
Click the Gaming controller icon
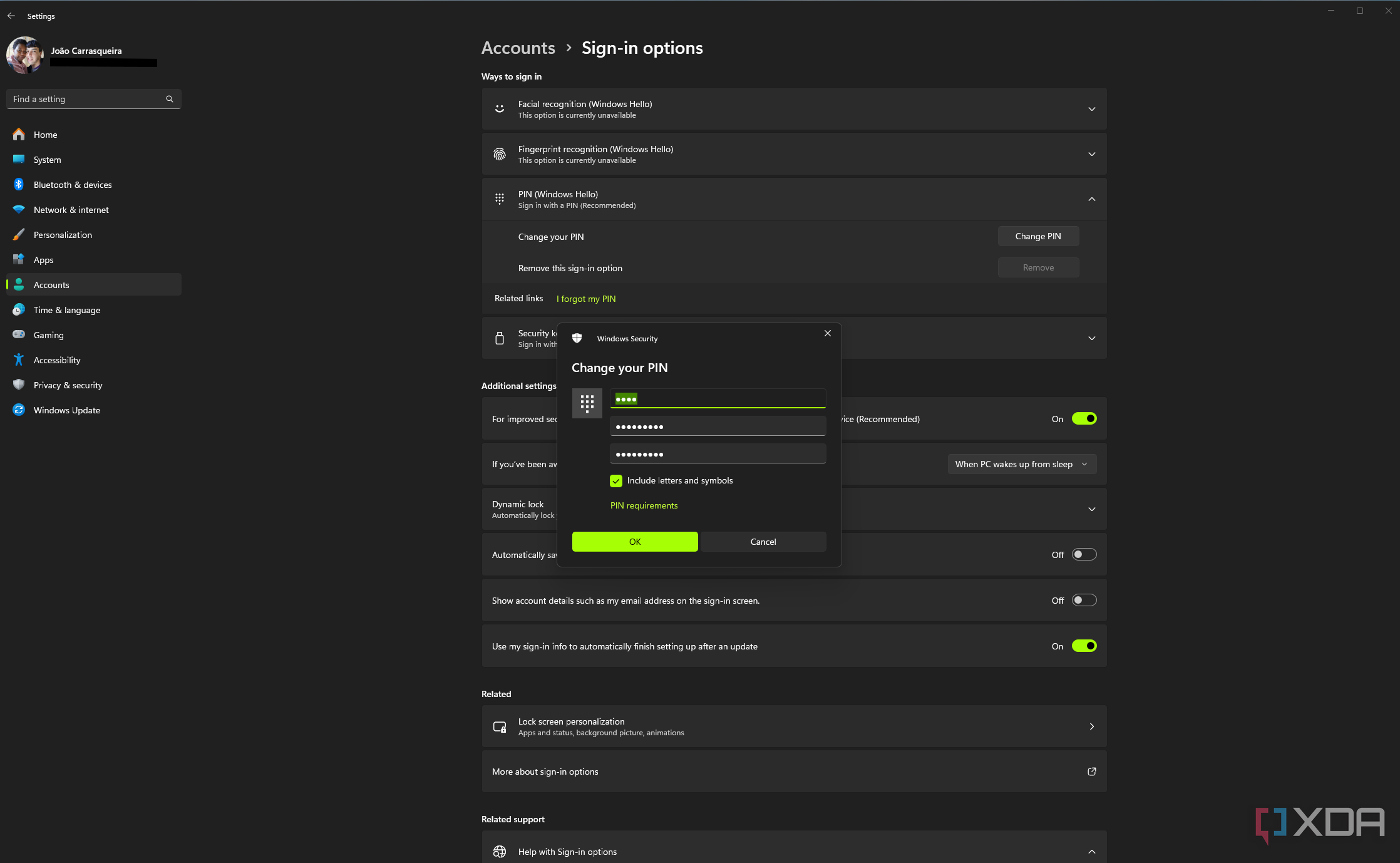[19, 334]
